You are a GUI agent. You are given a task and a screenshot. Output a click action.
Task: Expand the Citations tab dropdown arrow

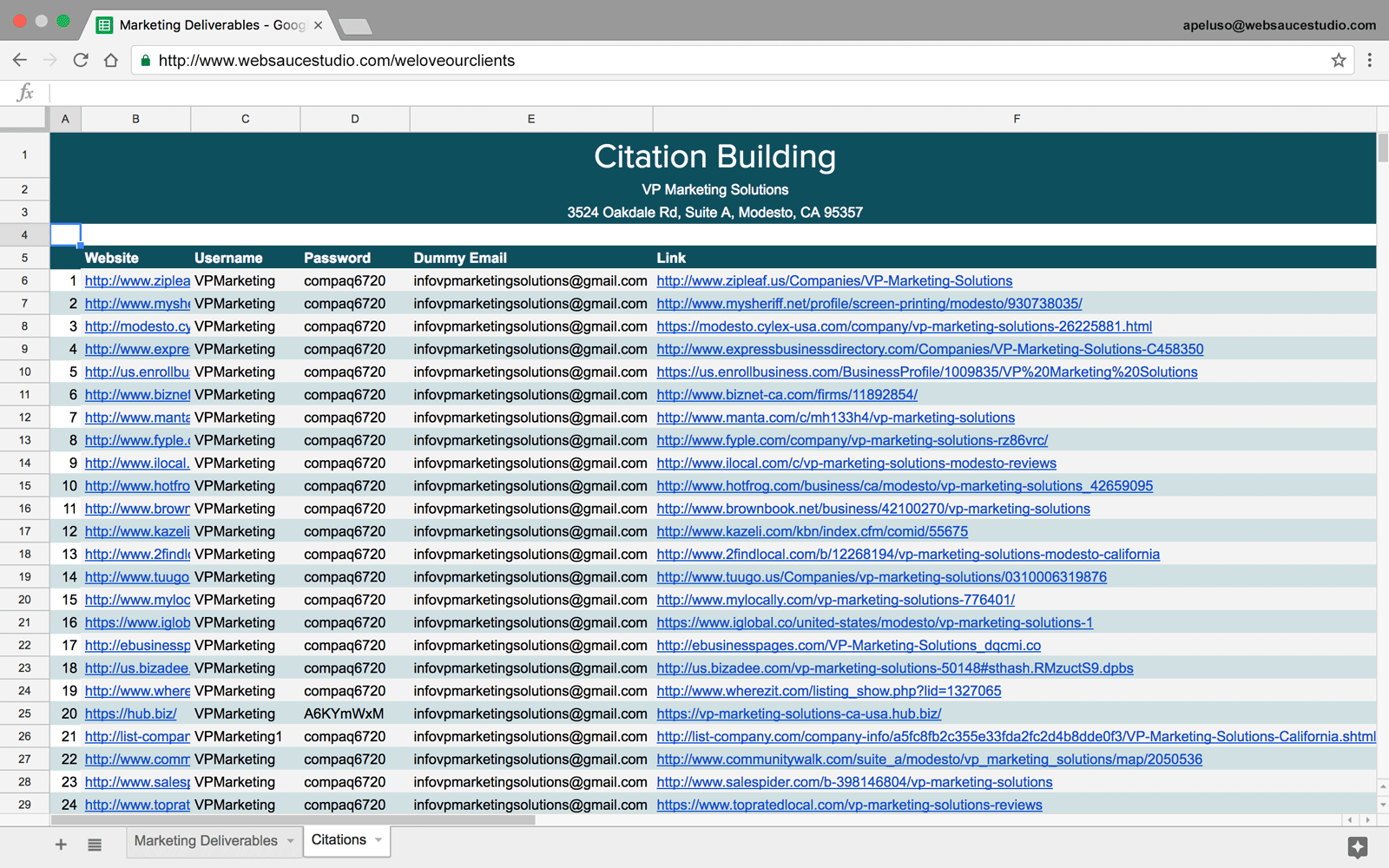[x=379, y=839]
